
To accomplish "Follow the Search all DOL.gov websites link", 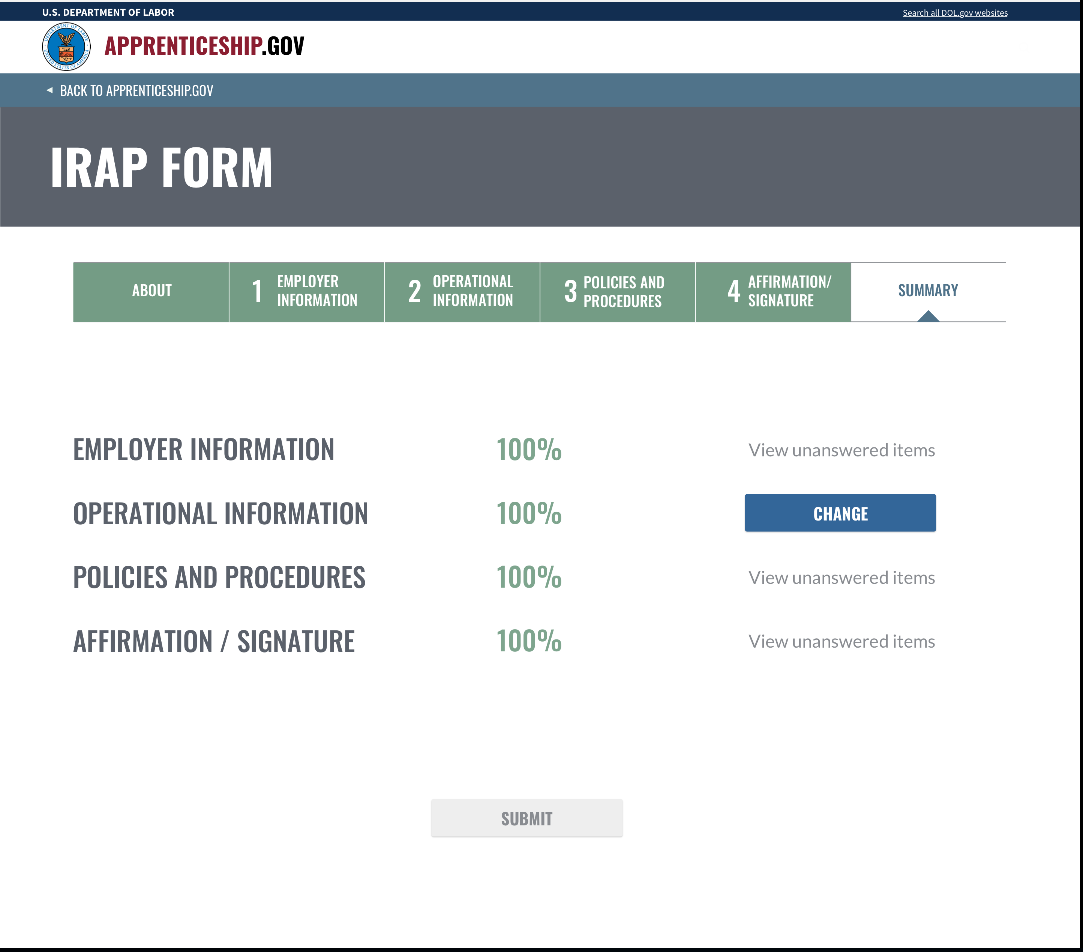I will pos(955,12).
